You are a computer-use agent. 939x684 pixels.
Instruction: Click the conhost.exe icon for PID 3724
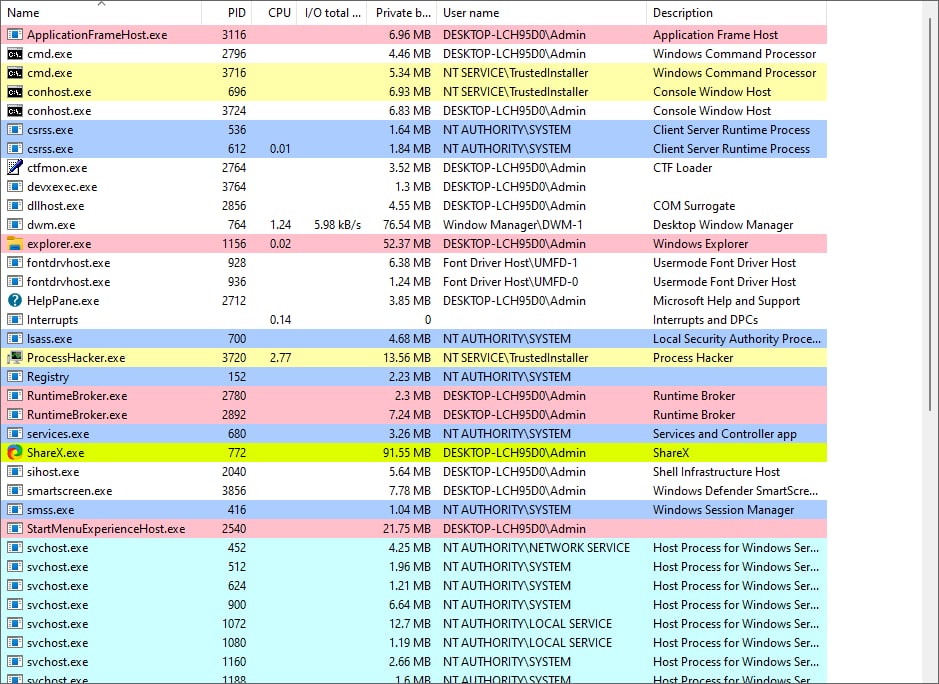(15, 111)
